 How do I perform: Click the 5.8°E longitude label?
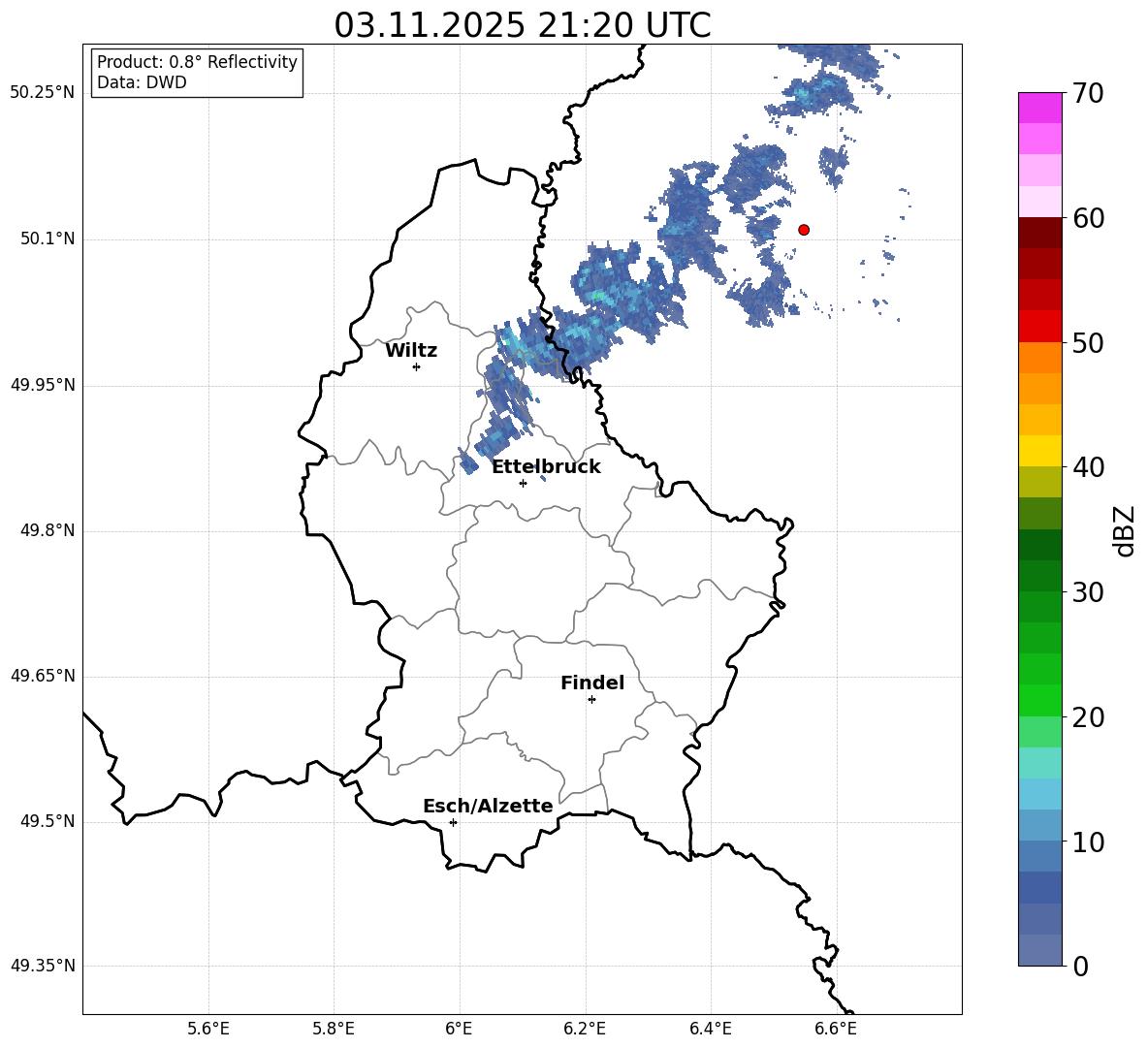point(334,1029)
